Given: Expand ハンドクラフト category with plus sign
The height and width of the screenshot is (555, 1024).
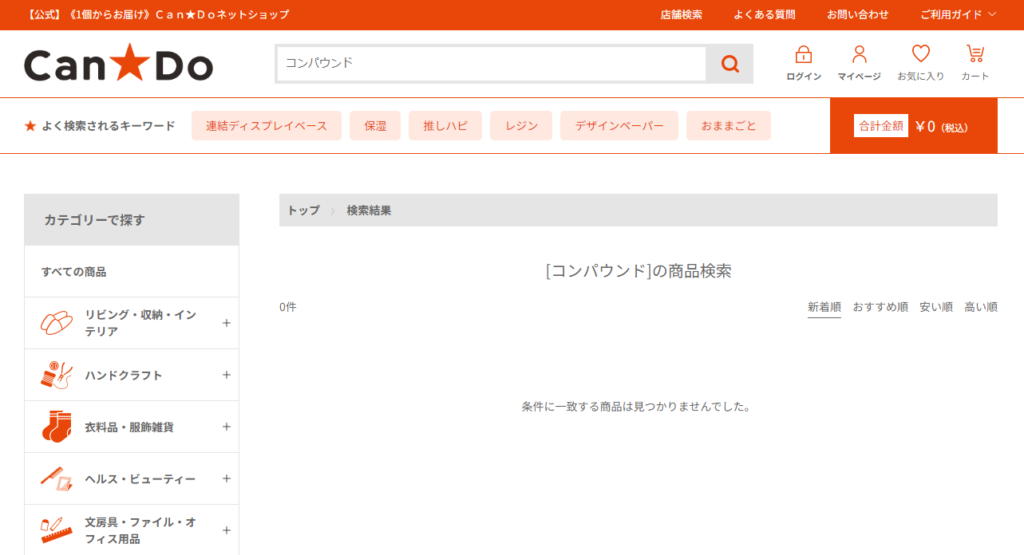Looking at the screenshot, I should click(x=226, y=375).
